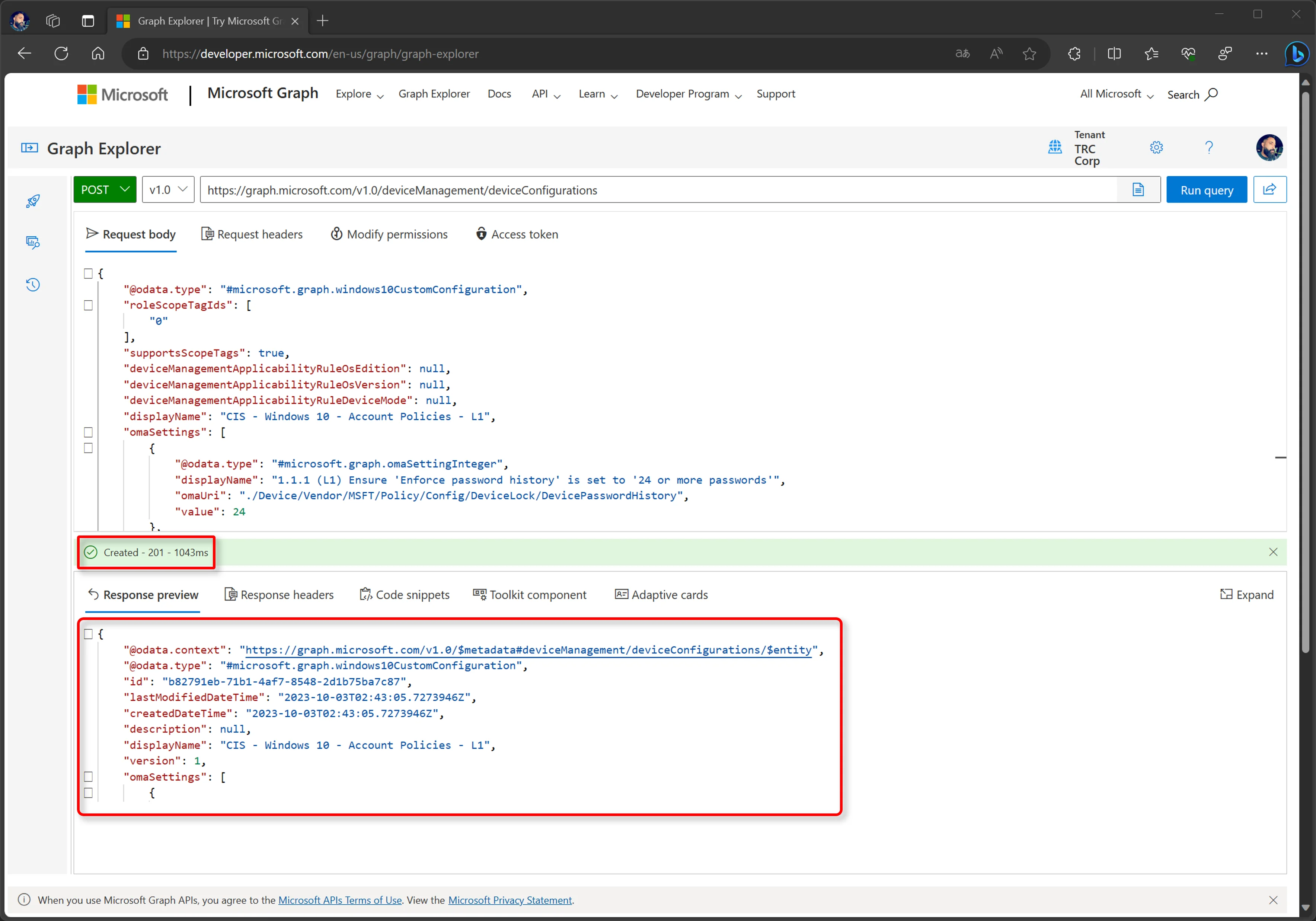The width and height of the screenshot is (1316, 921).
Task: Open sample queries rocket icon
Action: (x=33, y=201)
